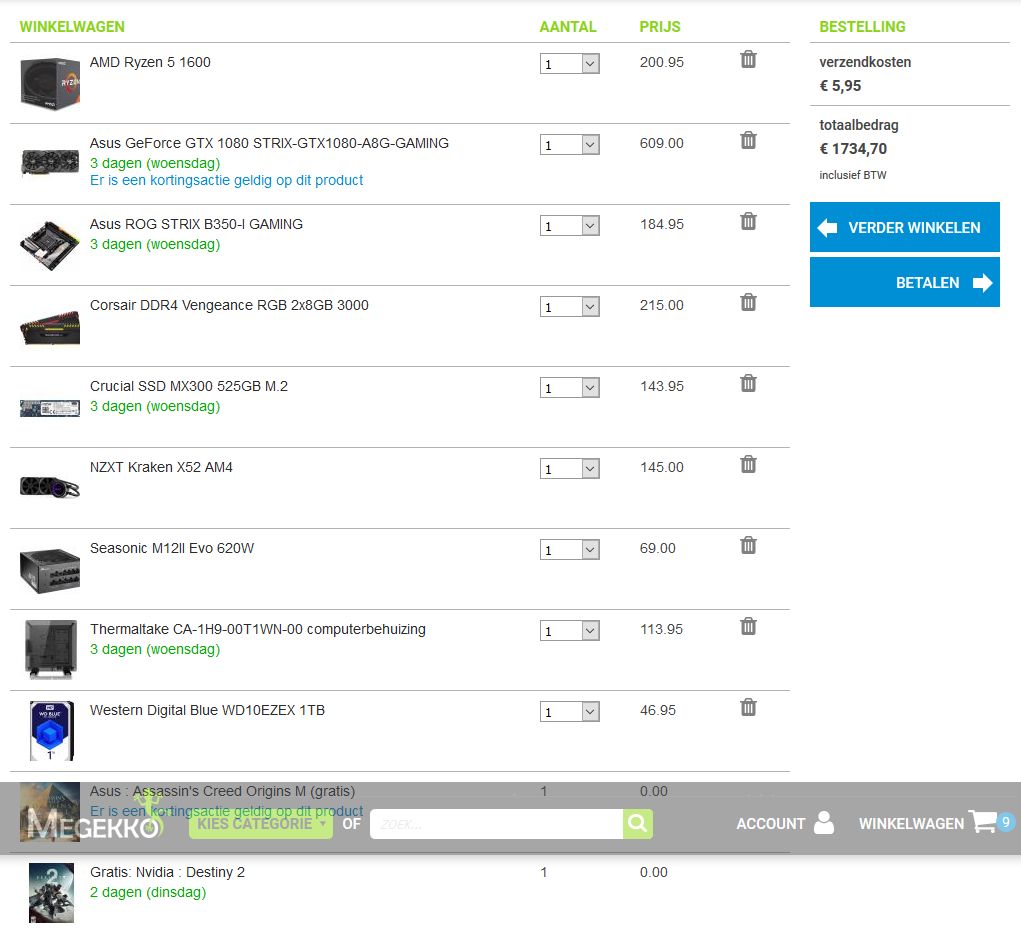Viewport: 1021px width, 937px height.
Task: Open the KIES CATEGORIE dropdown
Action: tap(260, 824)
